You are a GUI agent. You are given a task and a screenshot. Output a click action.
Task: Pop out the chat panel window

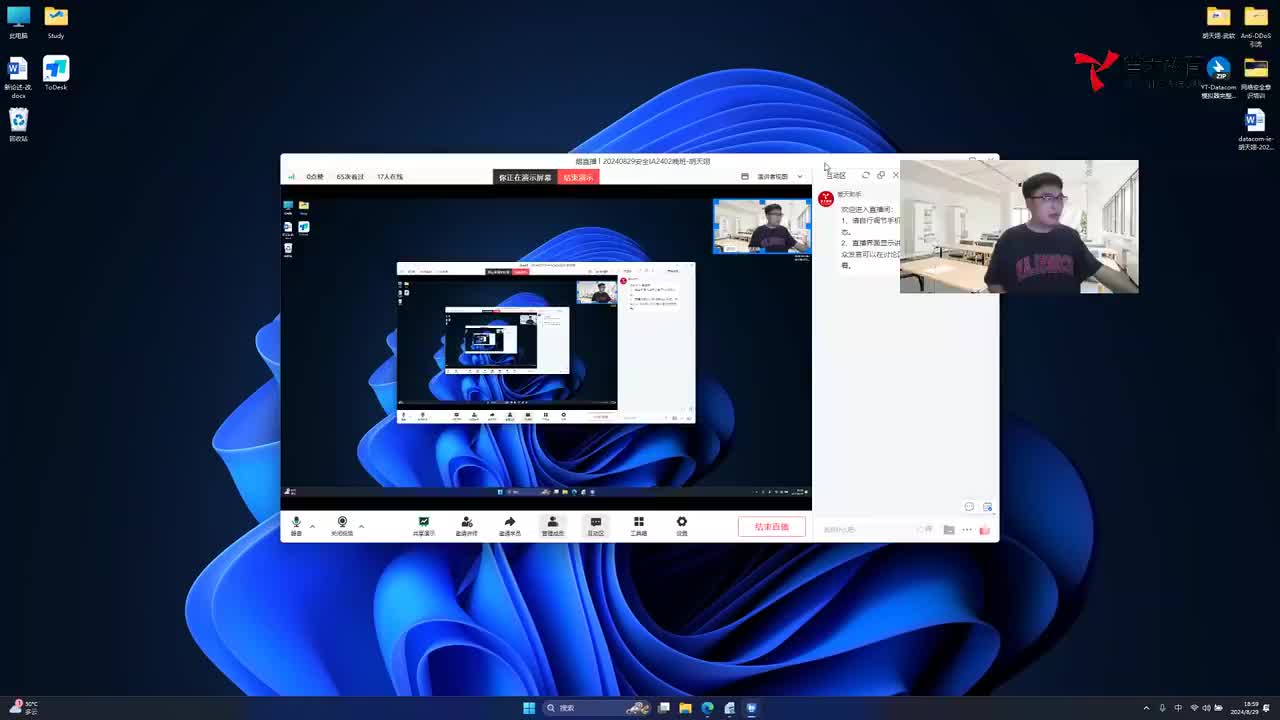coord(881,175)
